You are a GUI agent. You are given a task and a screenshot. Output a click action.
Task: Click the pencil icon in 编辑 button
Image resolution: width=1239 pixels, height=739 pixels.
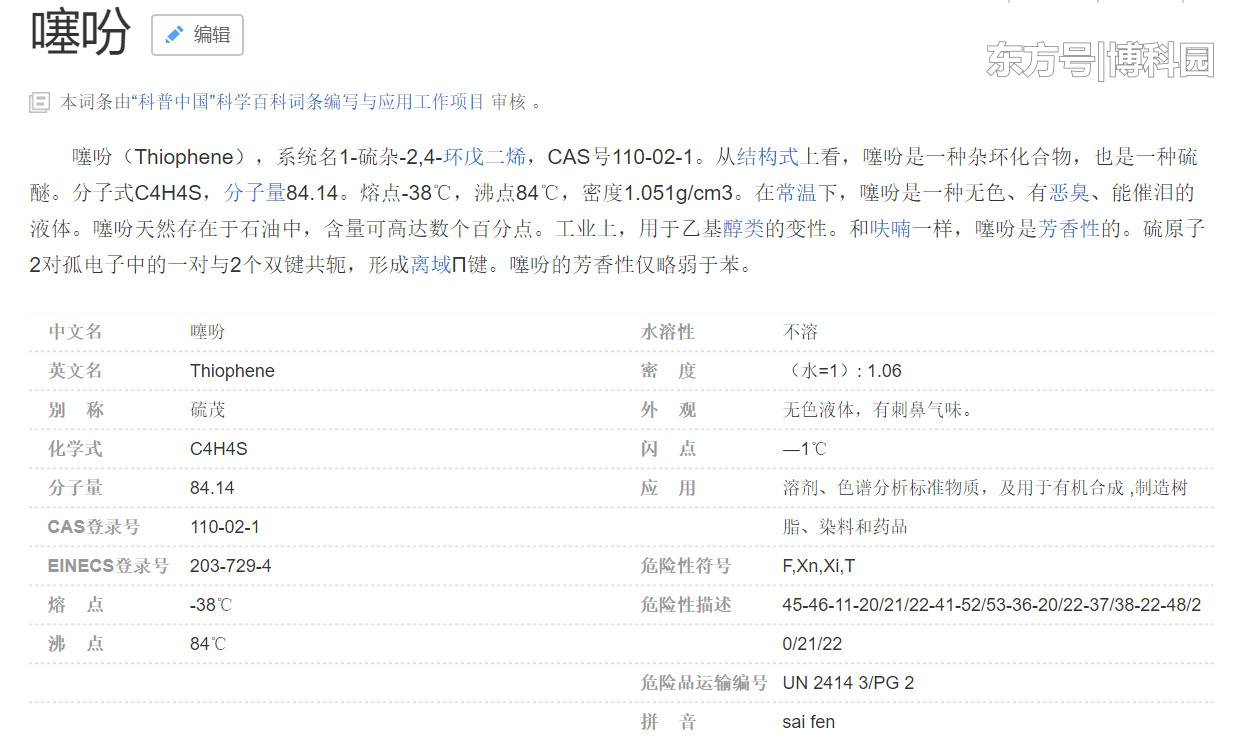pos(174,35)
